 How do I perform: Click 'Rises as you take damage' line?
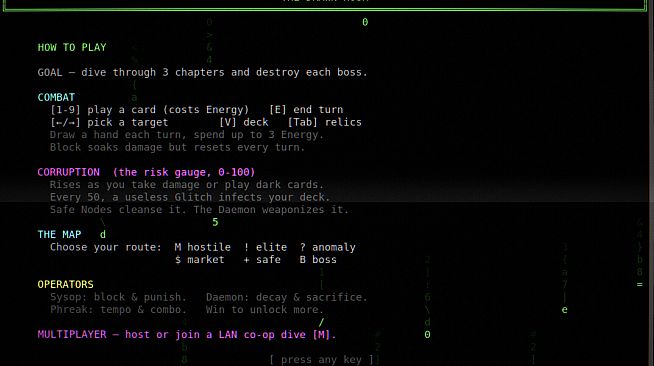186,185
